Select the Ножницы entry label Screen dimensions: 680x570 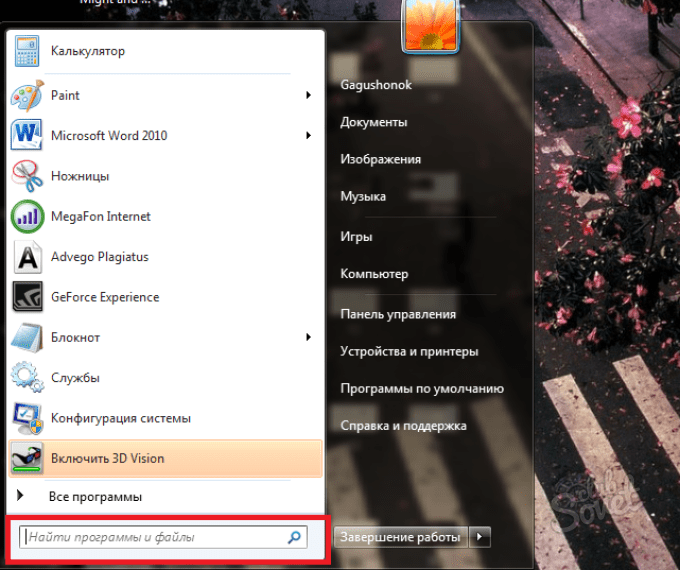click(80, 176)
